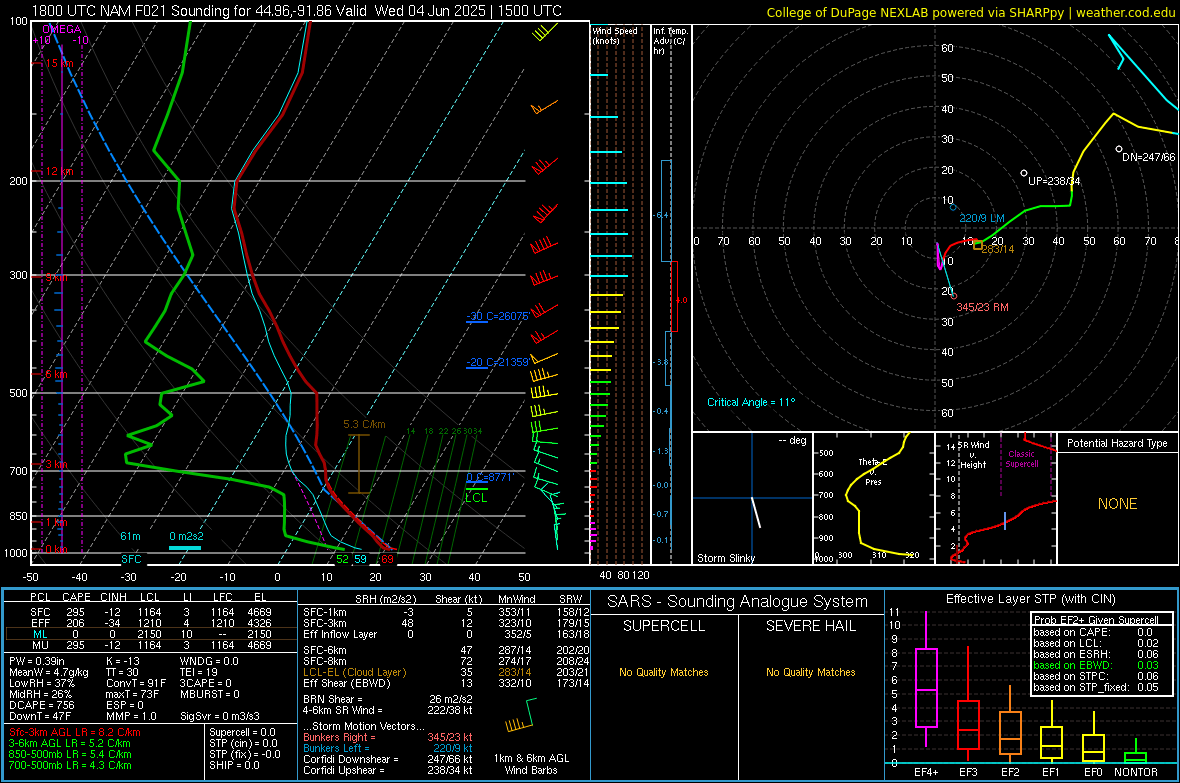Click the -30 C=26075' label
Image resolution: width=1180 pixels, height=783 pixels.
click(x=497, y=316)
